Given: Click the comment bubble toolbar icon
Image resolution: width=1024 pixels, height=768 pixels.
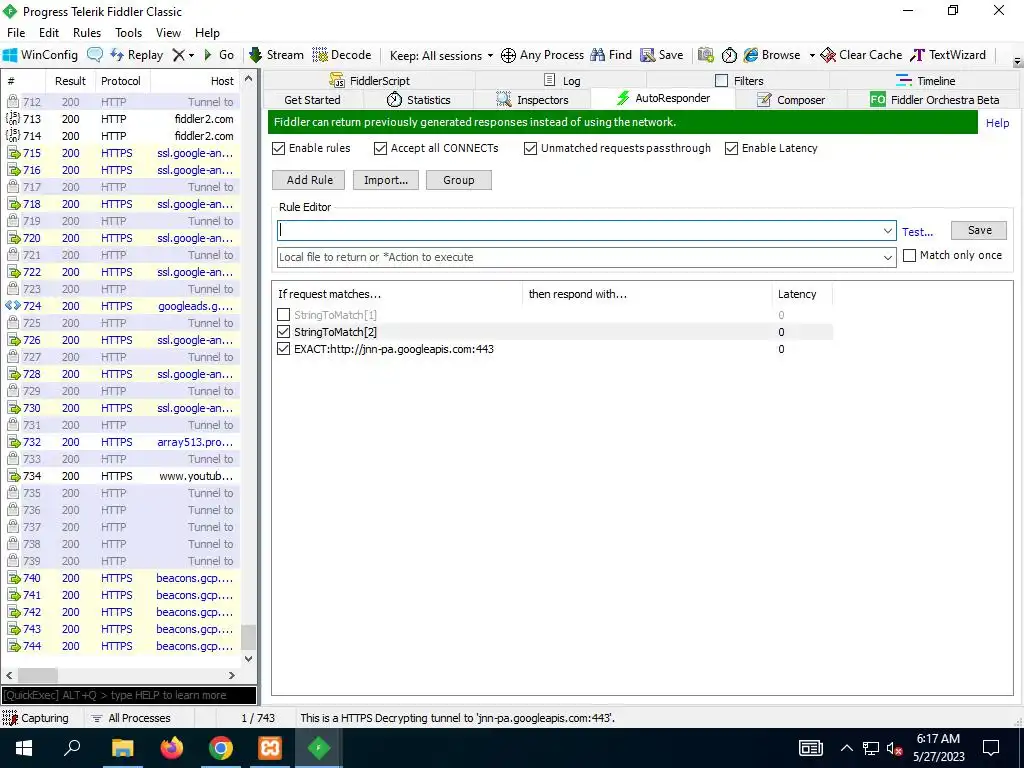Looking at the screenshot, I should (95, 55).
